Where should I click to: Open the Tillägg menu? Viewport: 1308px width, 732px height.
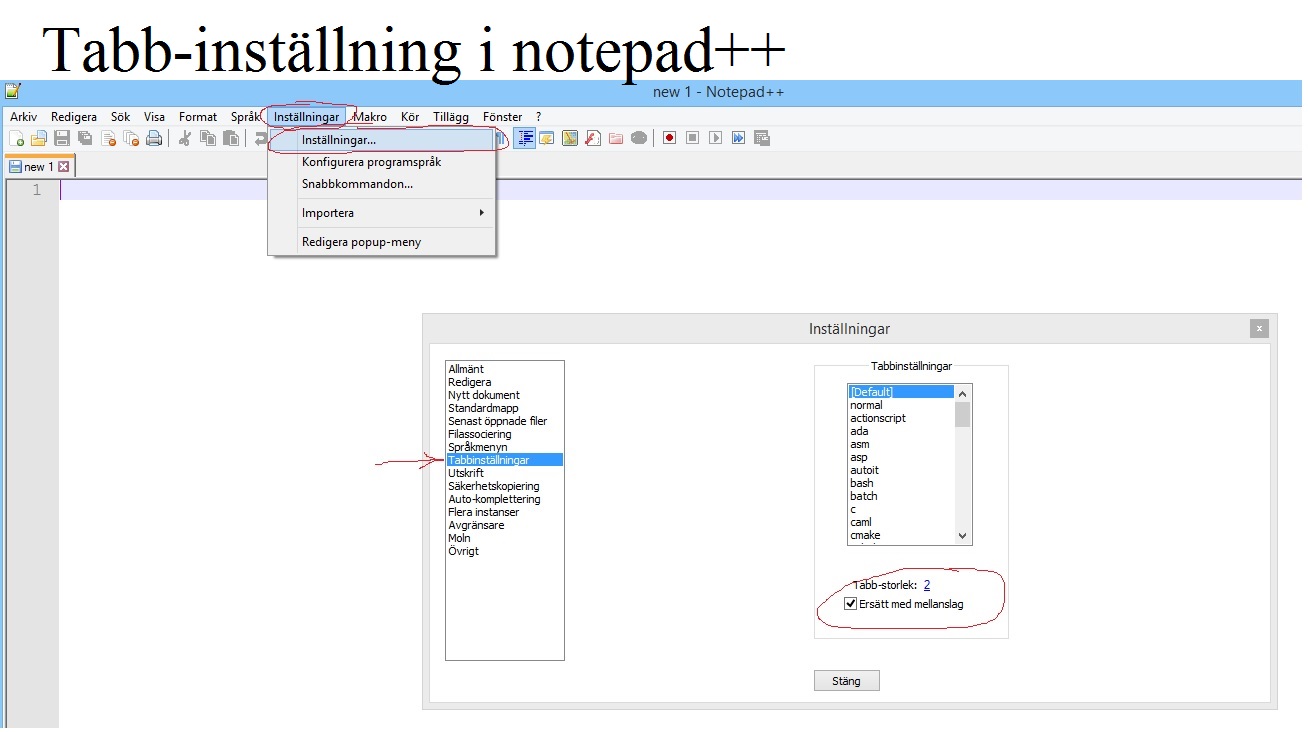[451, 117]
